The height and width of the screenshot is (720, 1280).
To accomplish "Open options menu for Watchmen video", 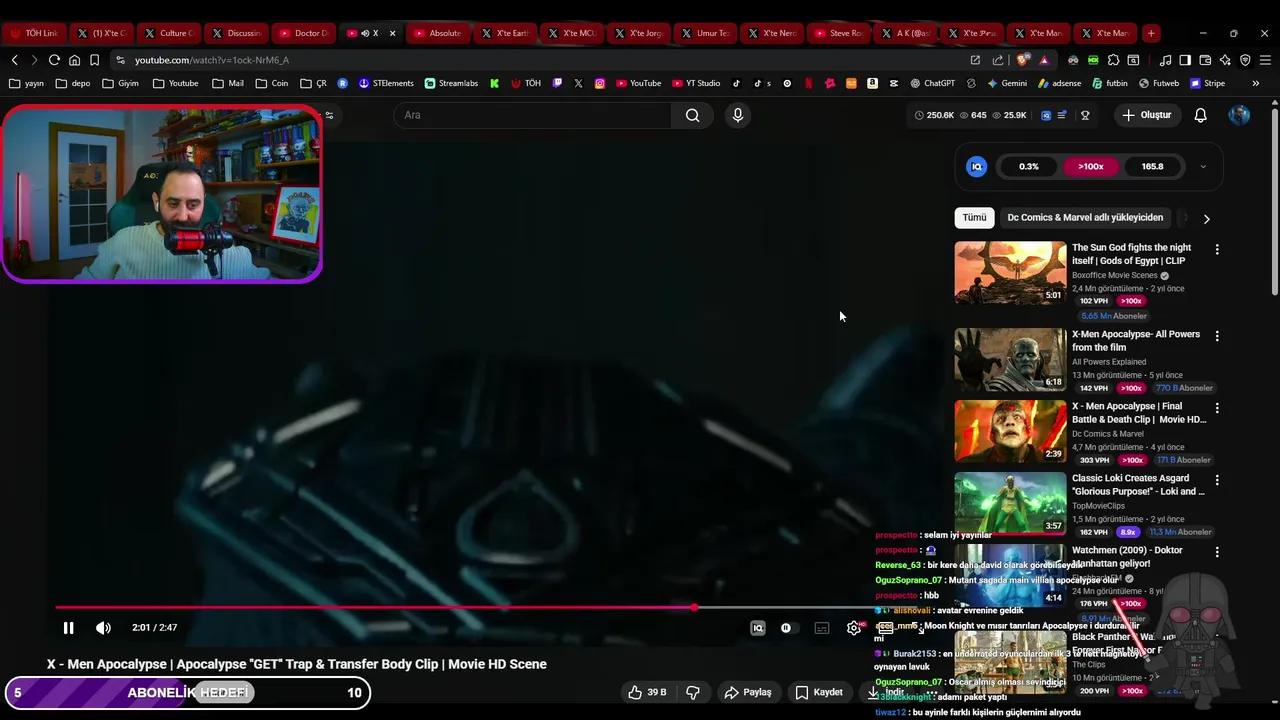I will tap(1217, 552).
